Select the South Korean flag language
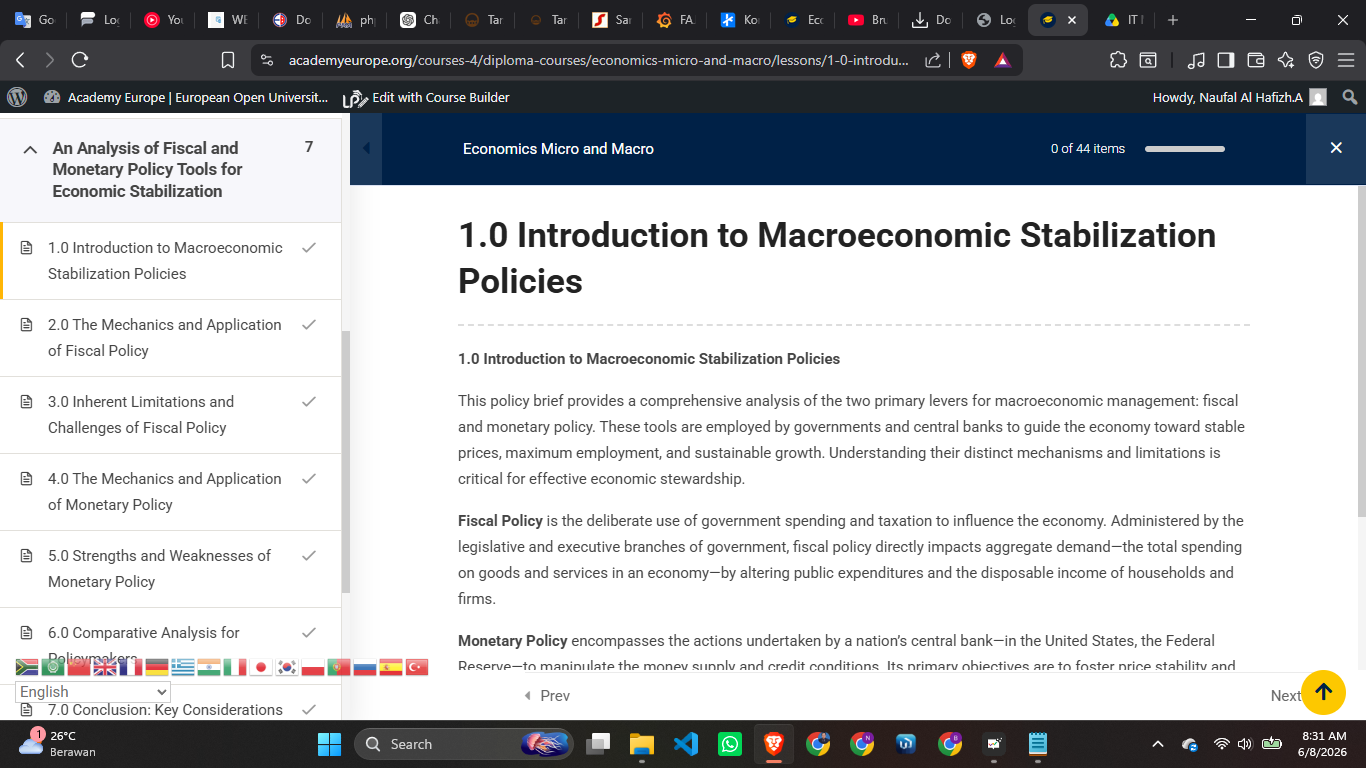The height and width of the screenshot is (768, 1366). click(x=287, y=667)
